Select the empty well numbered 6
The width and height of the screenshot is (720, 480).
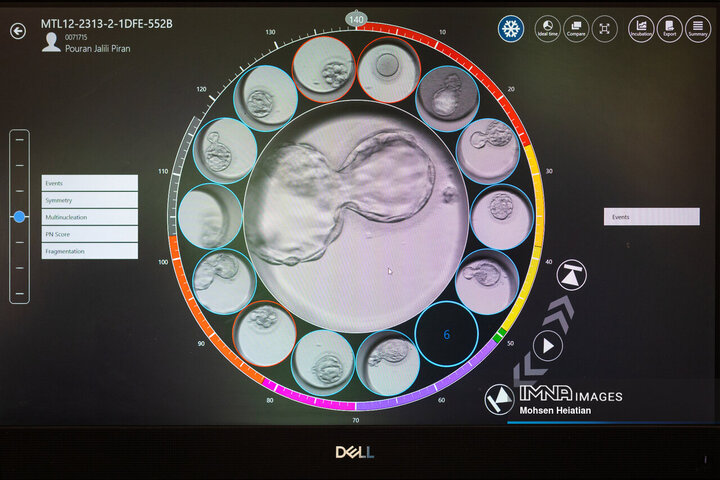(446, 334)
